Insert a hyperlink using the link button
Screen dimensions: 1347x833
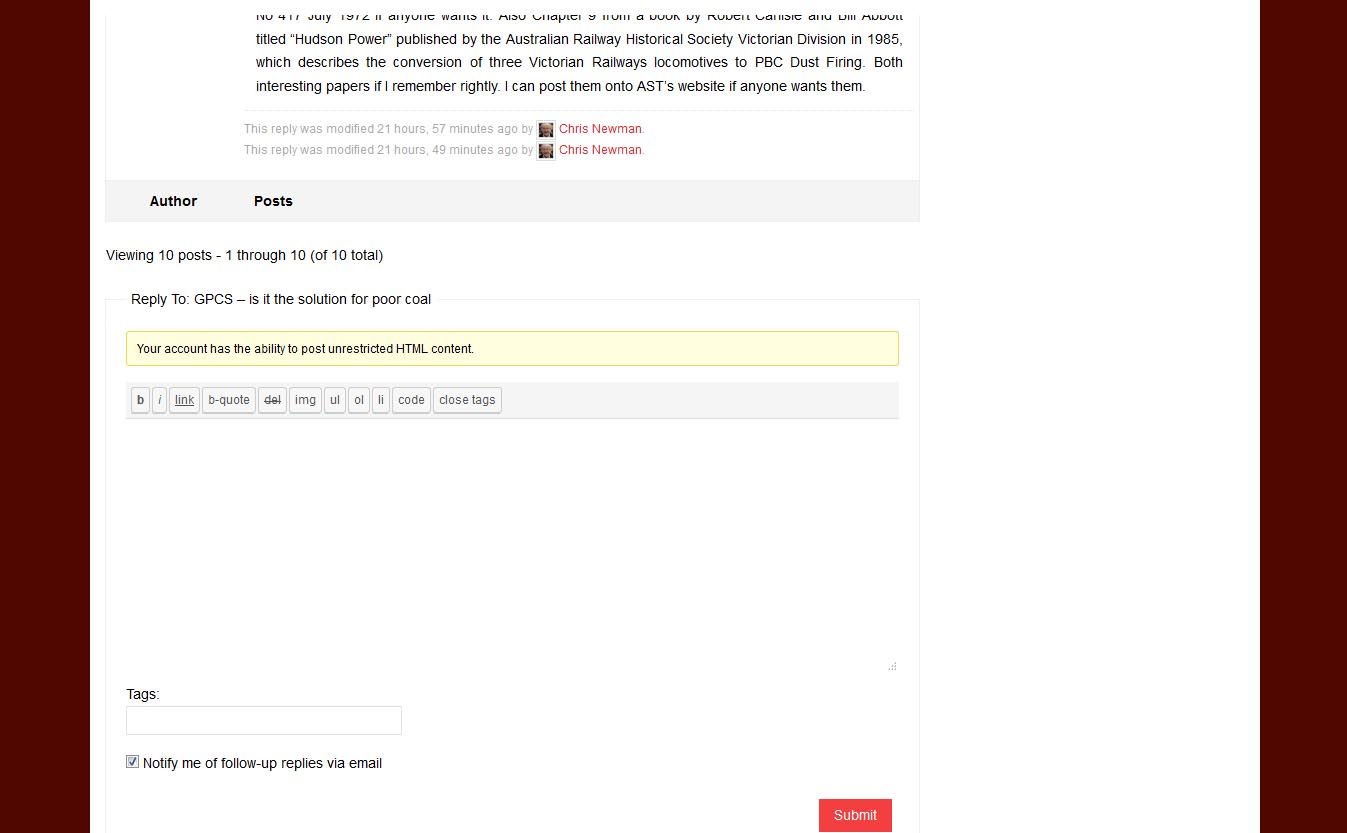coord(184,400)
